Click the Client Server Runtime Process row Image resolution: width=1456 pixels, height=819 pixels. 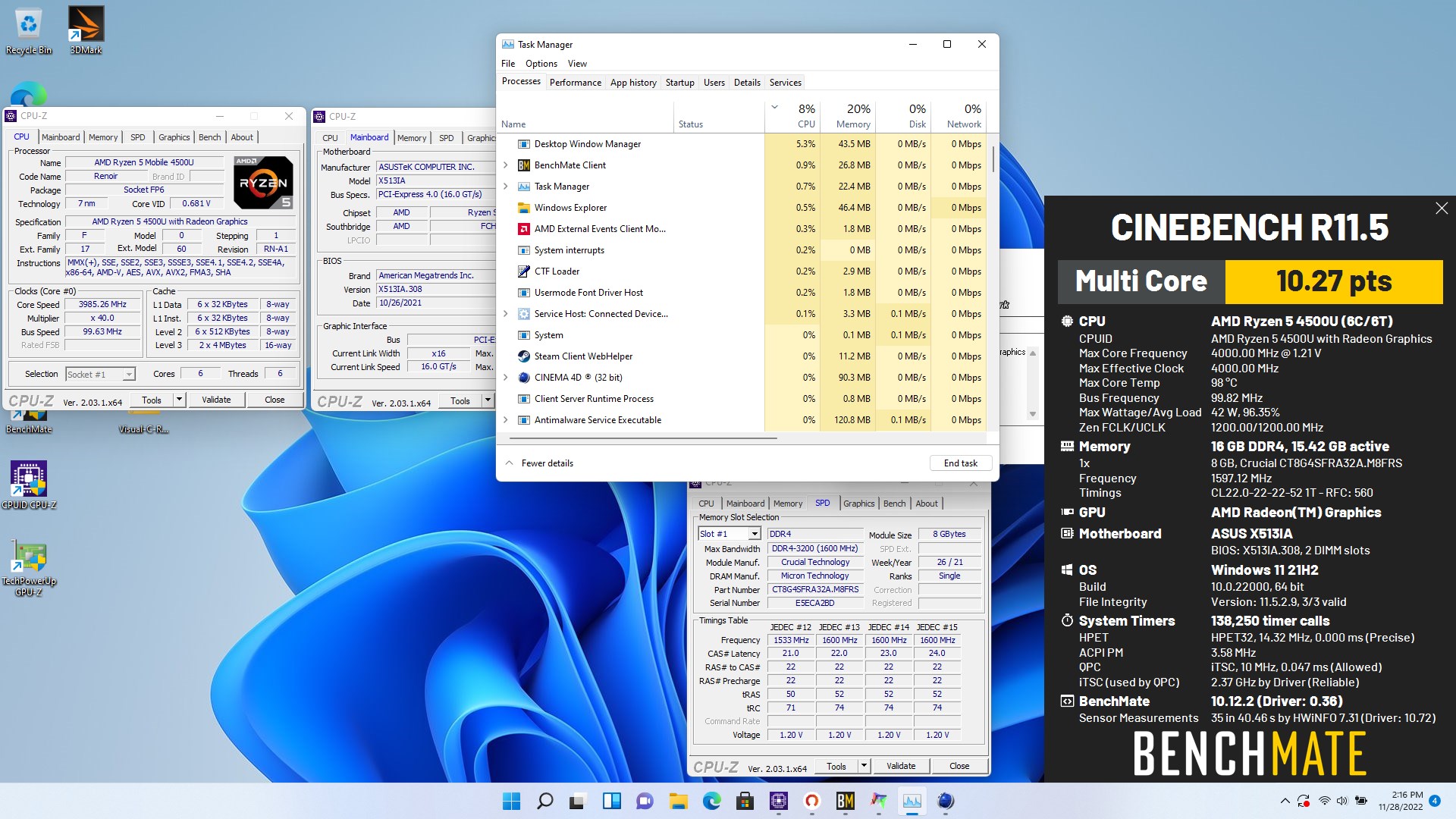(743, 399)
